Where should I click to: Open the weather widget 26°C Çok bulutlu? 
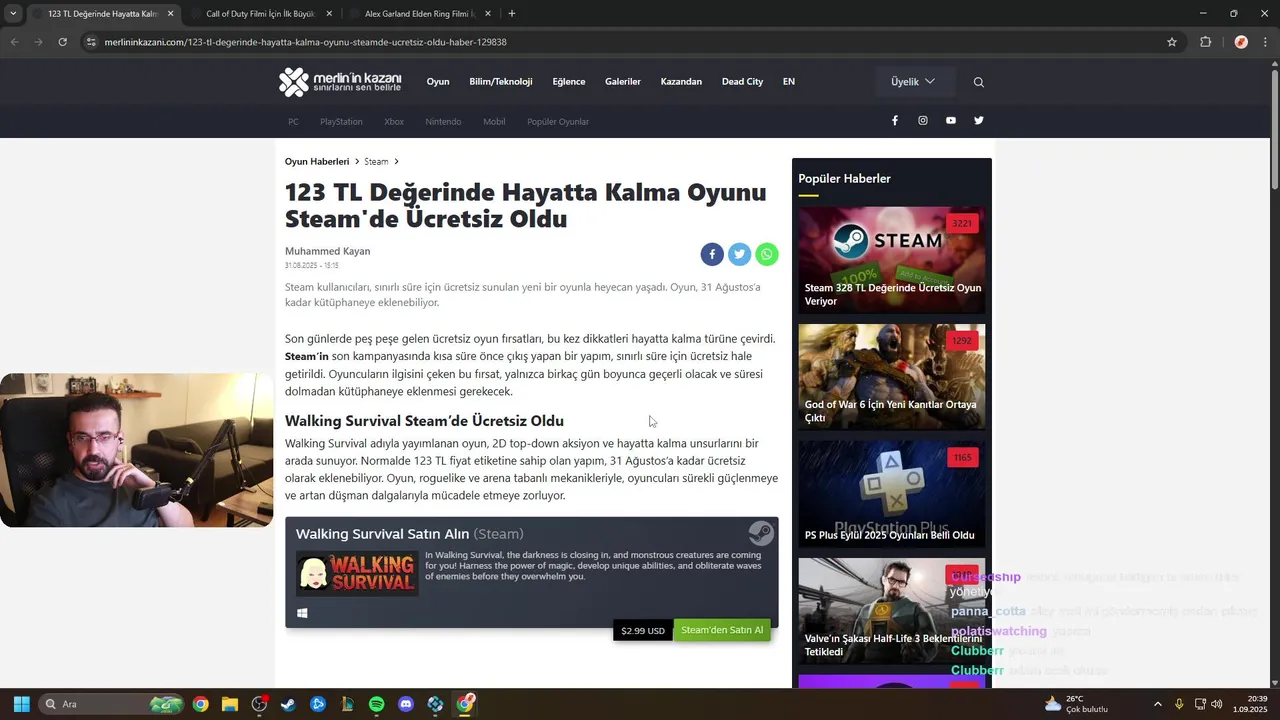[1076, 704]
